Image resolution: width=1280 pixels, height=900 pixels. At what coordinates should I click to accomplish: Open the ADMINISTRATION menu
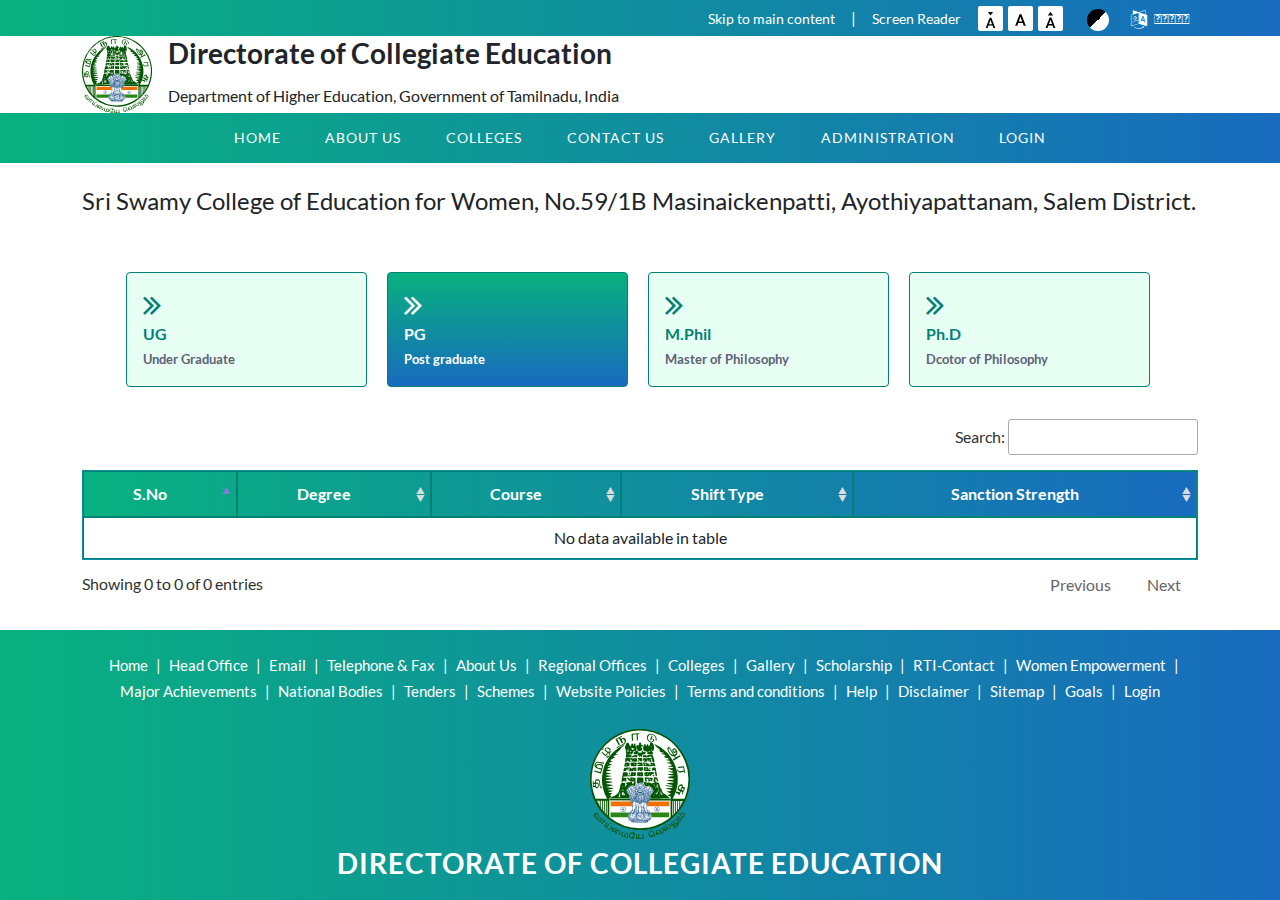click(x=887, y=138)
